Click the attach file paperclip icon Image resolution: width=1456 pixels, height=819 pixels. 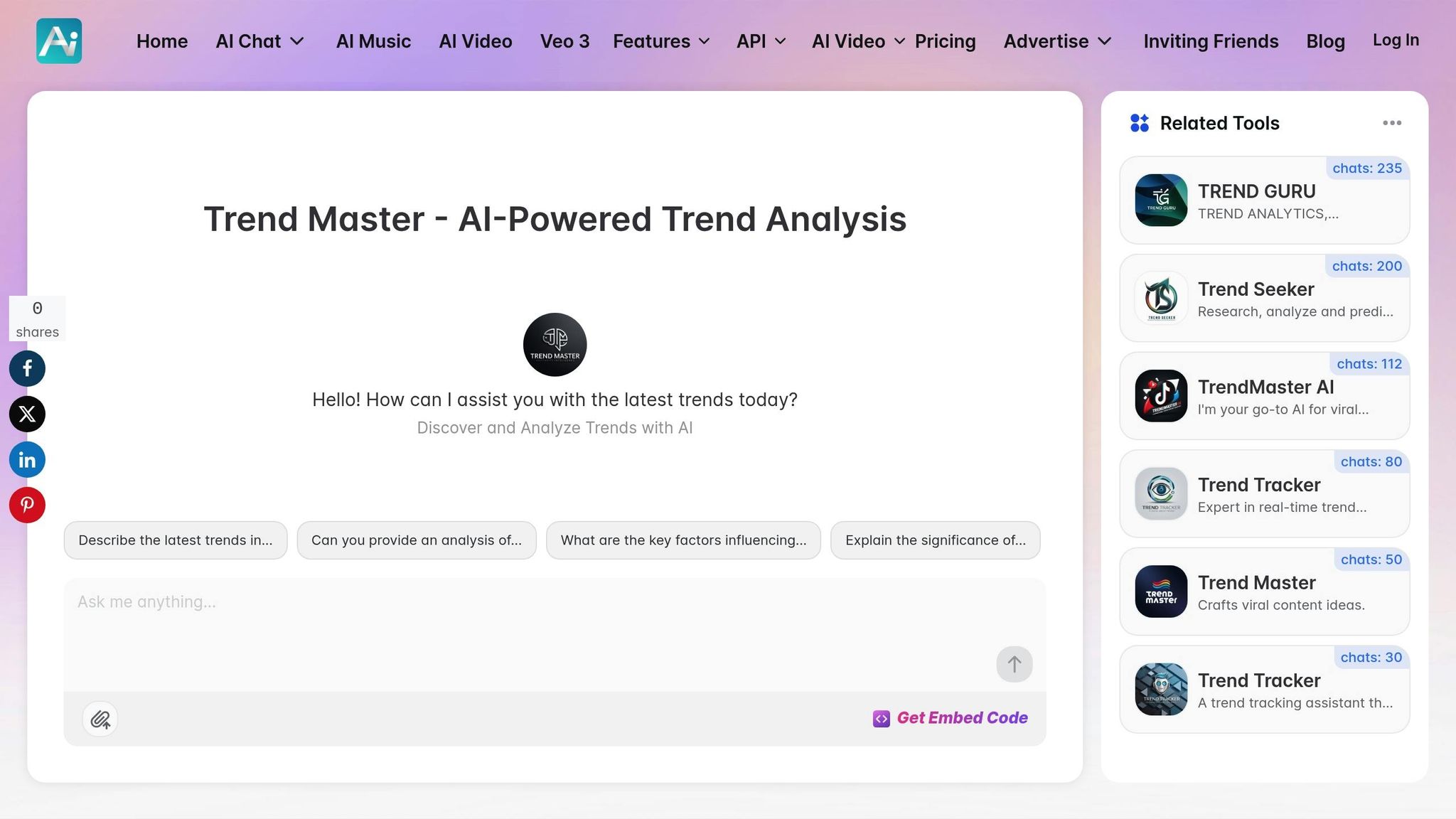100,719
